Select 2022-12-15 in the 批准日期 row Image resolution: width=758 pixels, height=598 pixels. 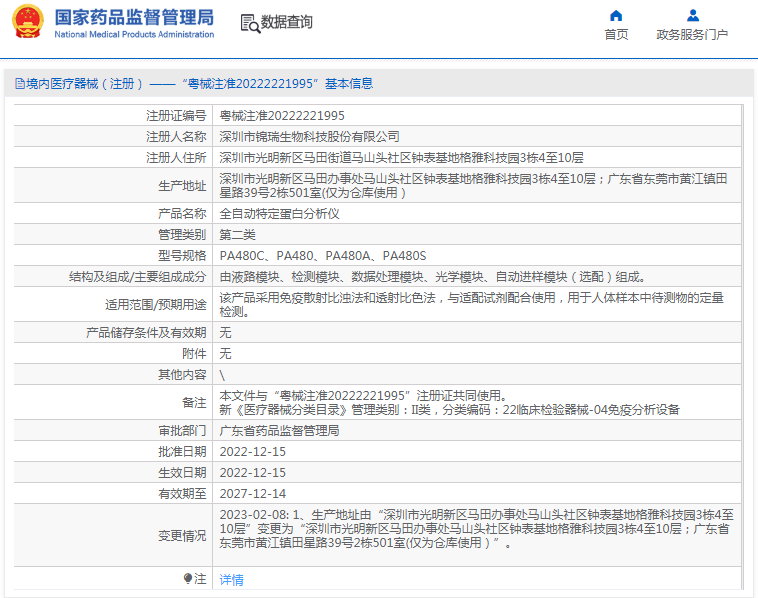(252, 452)
